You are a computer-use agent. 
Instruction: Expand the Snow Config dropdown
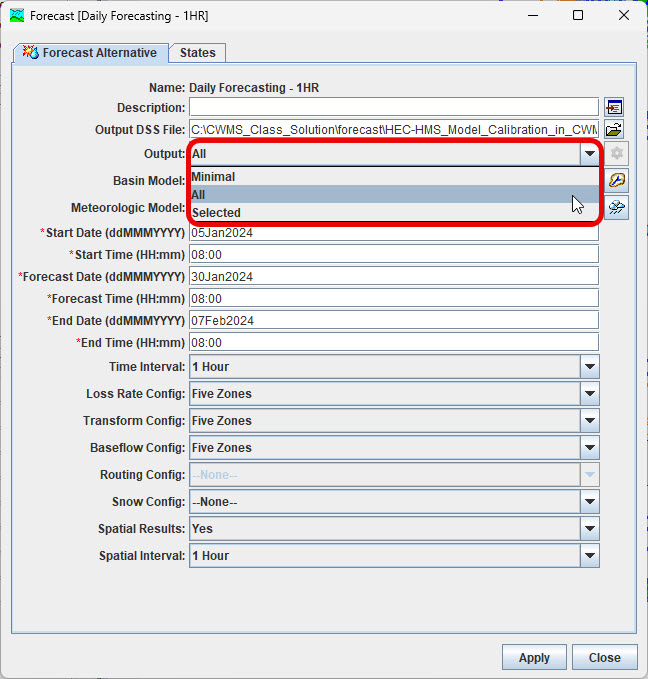click(x=589, y=502)
